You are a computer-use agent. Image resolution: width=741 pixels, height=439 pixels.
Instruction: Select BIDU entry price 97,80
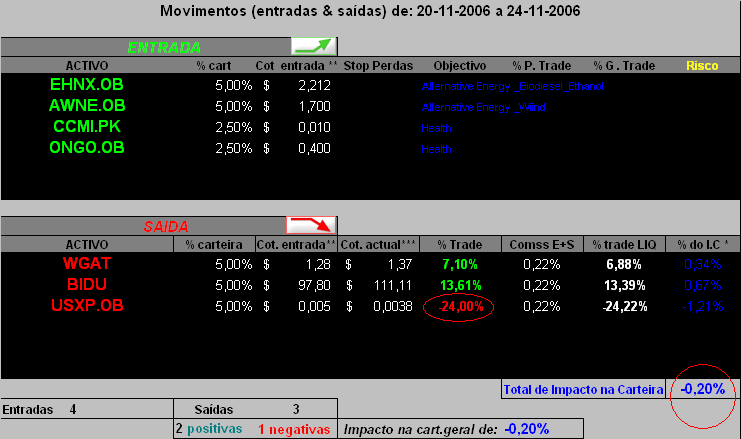click(x=314, y=285)
